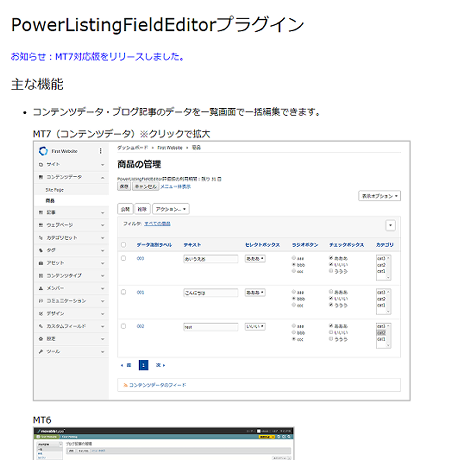Click the 公開 button
This screenshot has height=460, width=470.
(x=125, y=209)
